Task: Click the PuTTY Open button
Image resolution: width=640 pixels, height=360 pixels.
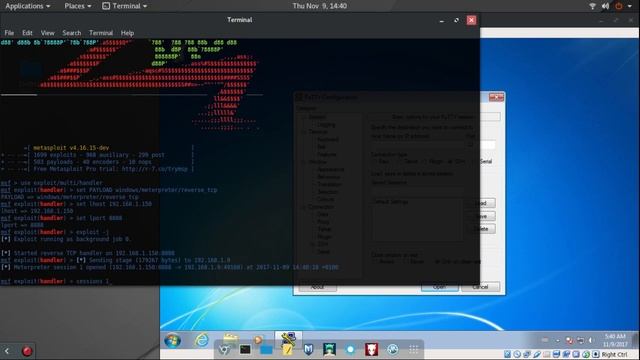Action: 440,287
